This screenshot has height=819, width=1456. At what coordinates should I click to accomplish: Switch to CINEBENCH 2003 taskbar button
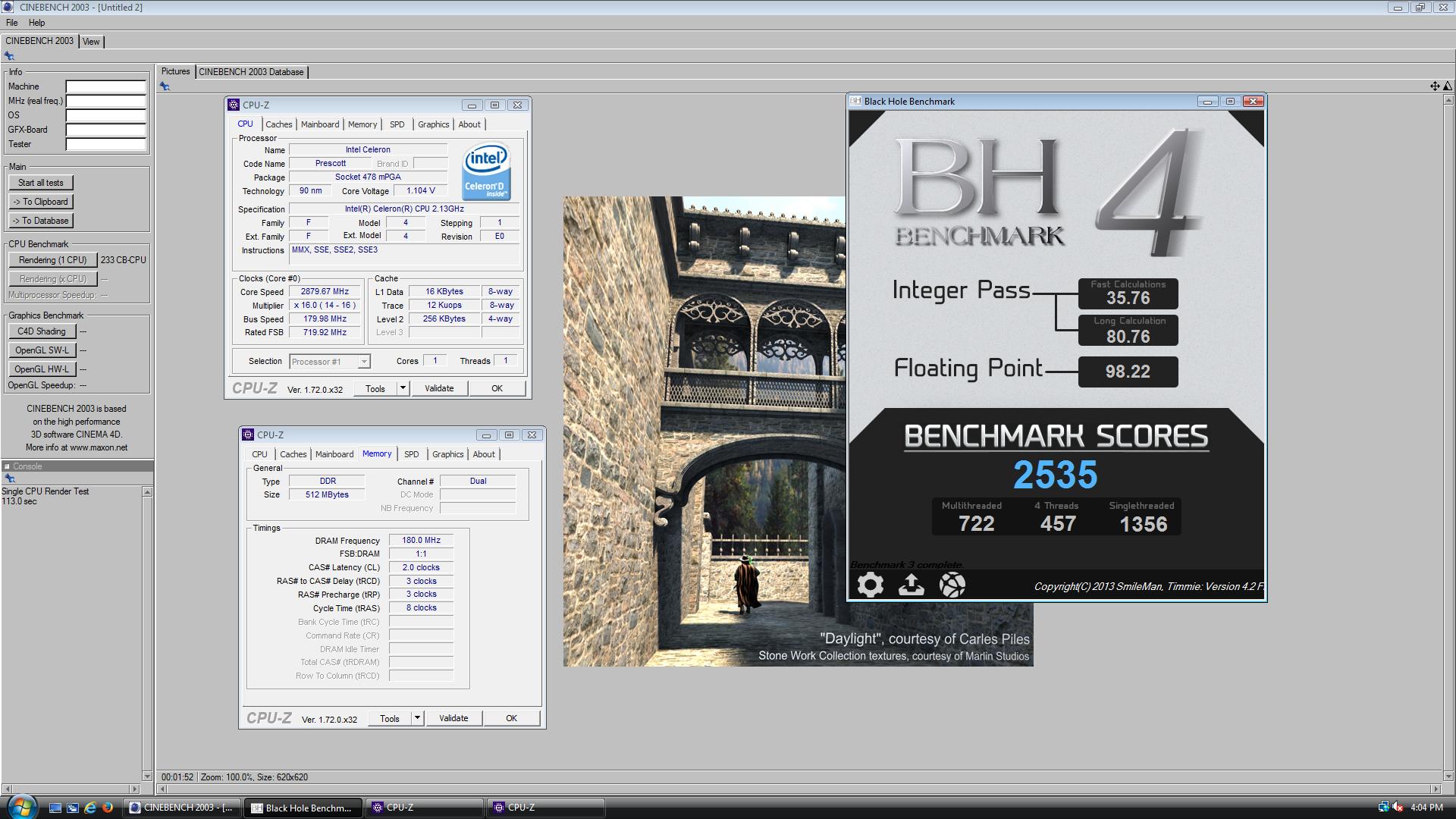(x=181, y=808)
